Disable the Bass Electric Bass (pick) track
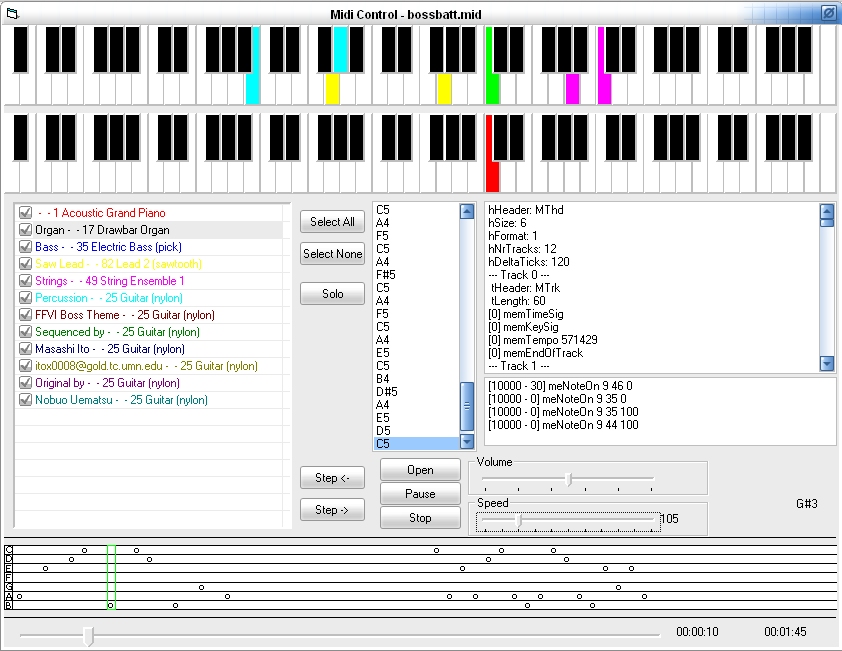 point(25,247)
